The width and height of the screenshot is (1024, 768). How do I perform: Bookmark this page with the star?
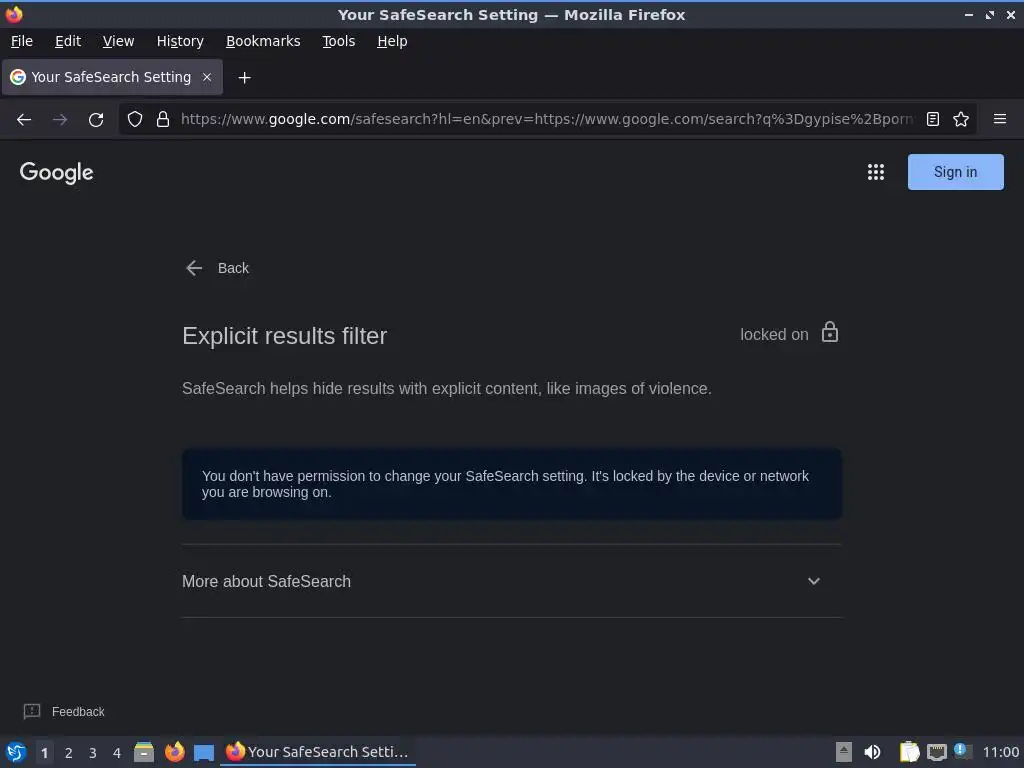pyautogui.click(x=961, y=119)
